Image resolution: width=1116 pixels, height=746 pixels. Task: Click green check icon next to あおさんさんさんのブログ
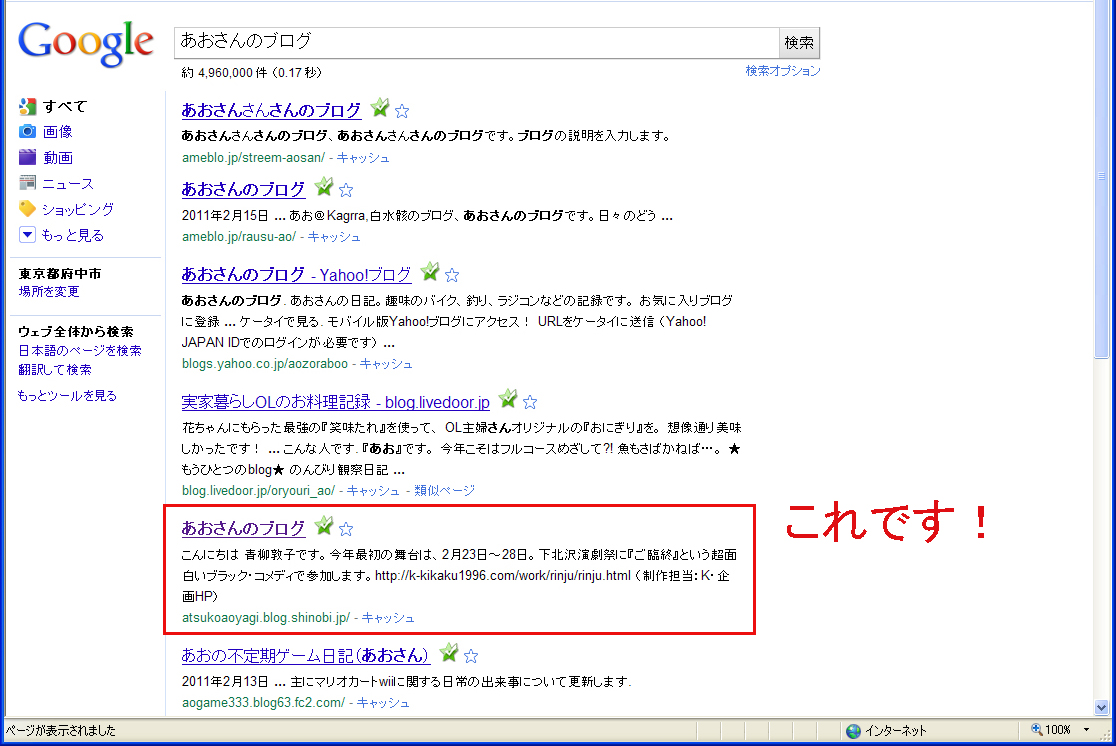[x=380, y=107]
